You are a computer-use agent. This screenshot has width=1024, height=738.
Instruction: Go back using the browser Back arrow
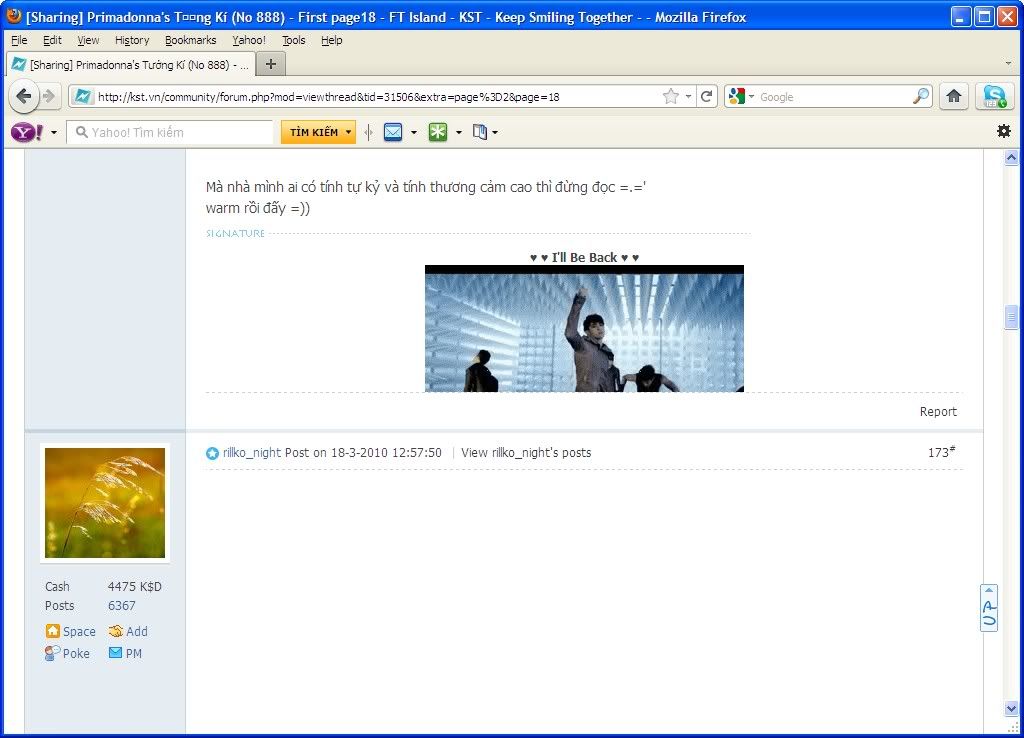pyautogui.click(x=24, y=97)
